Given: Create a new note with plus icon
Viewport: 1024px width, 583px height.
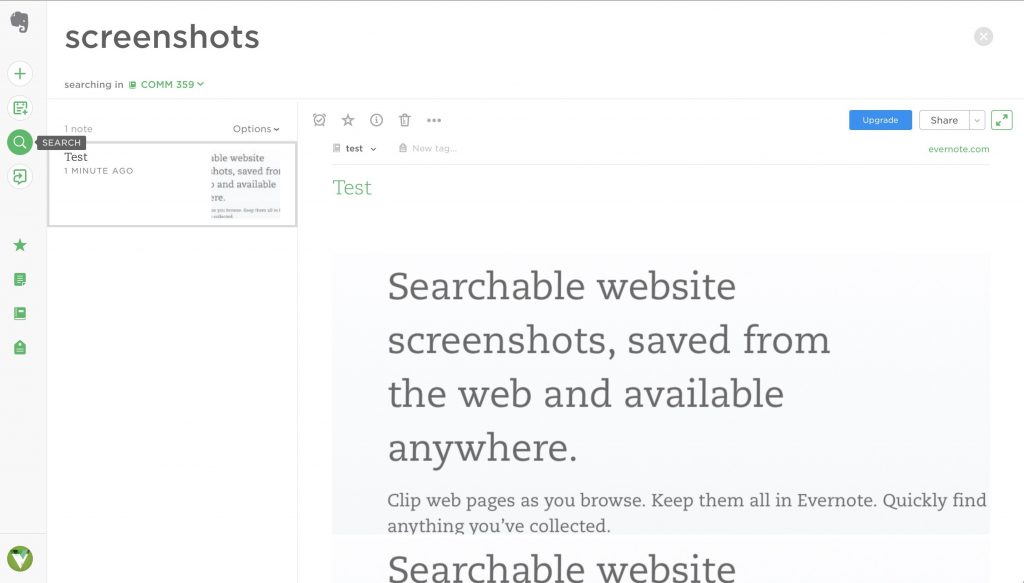Looking at the screenshot, I should [x=20, y=73].
